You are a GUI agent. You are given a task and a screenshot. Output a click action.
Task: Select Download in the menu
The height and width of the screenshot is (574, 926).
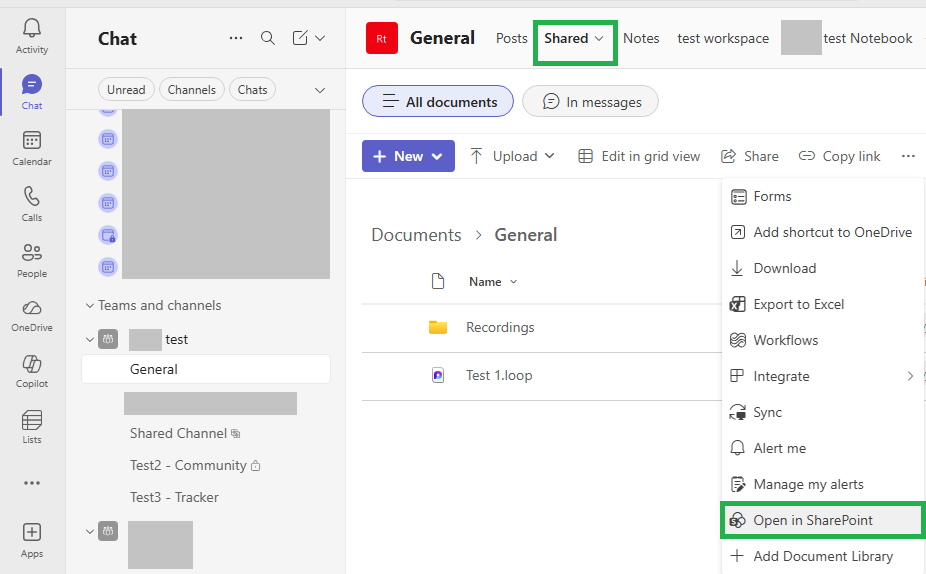coord(822,268)
